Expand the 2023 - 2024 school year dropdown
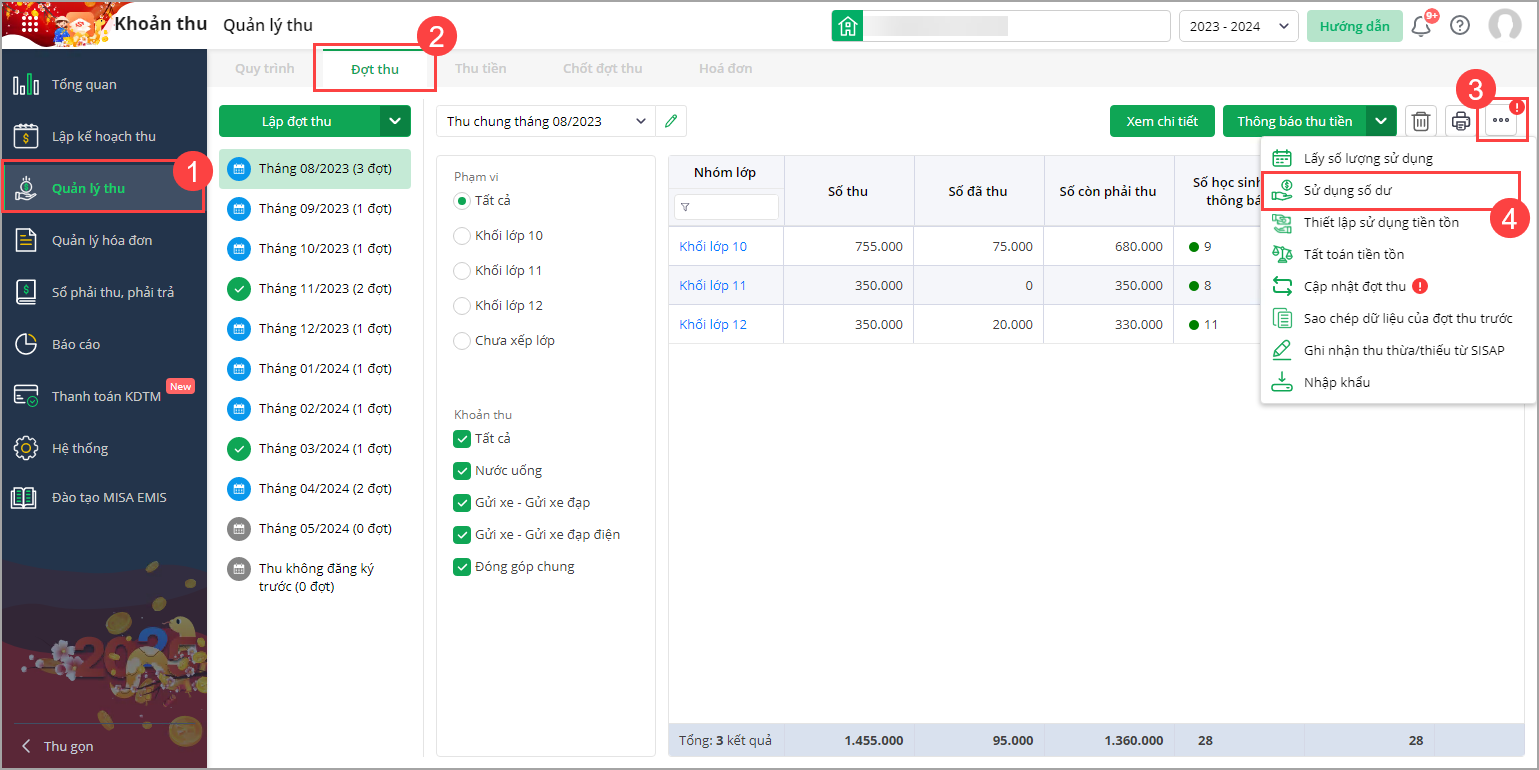1539x770 pixels. [1238, 26]
